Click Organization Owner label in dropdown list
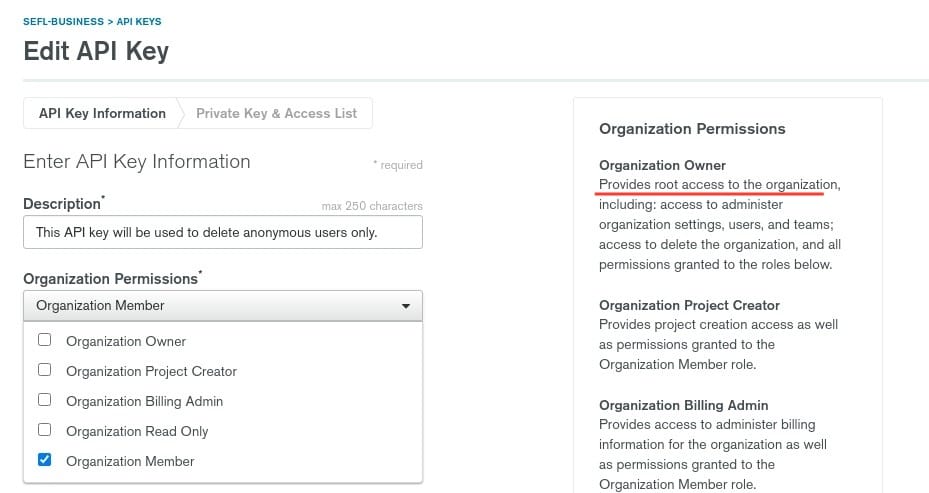 click(126, 341)
